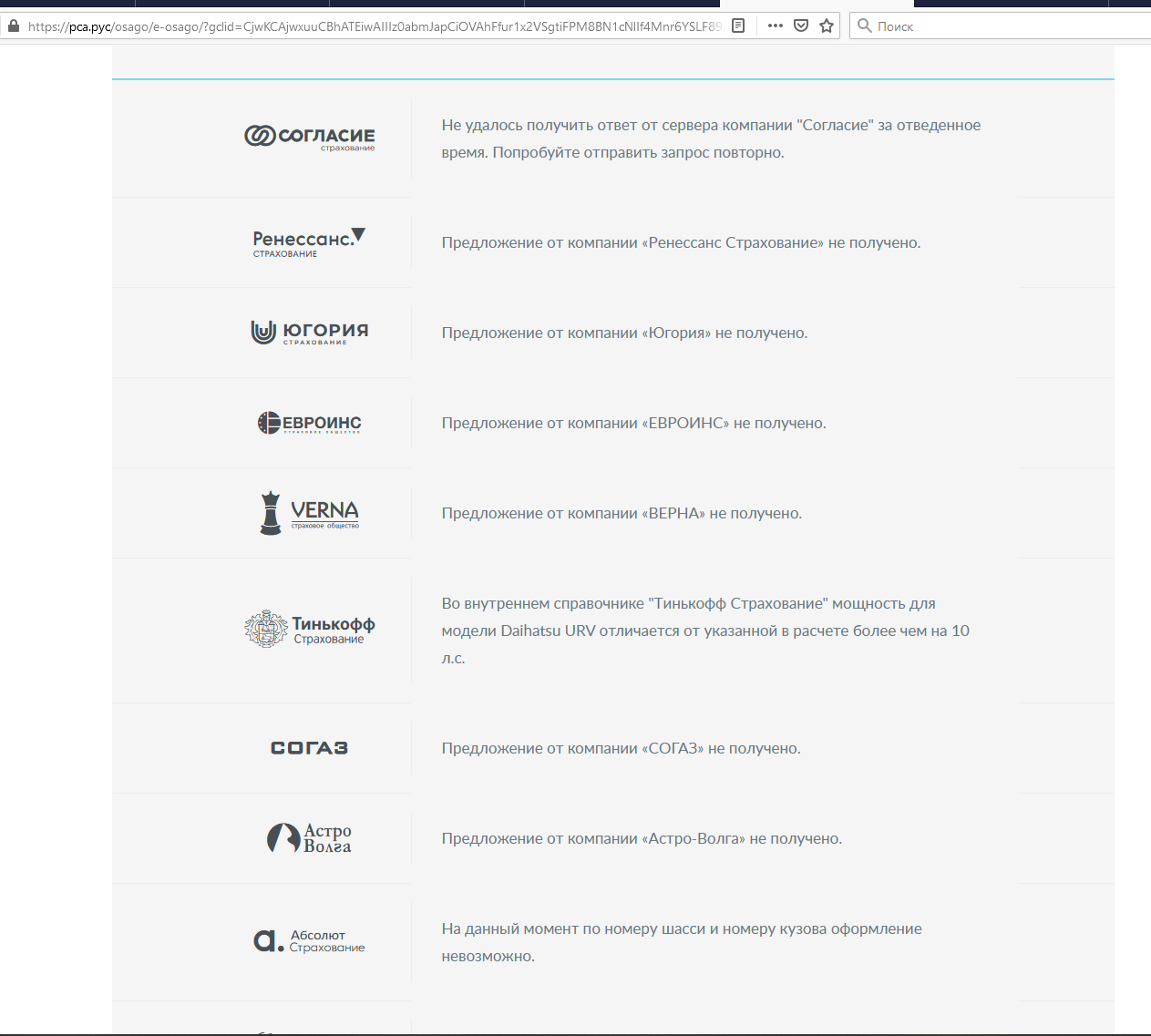Image resolution: width=1151 pixels, height=1036 pixels.
Task: Click the Югория страхование logo
Action: pos(310,333)
